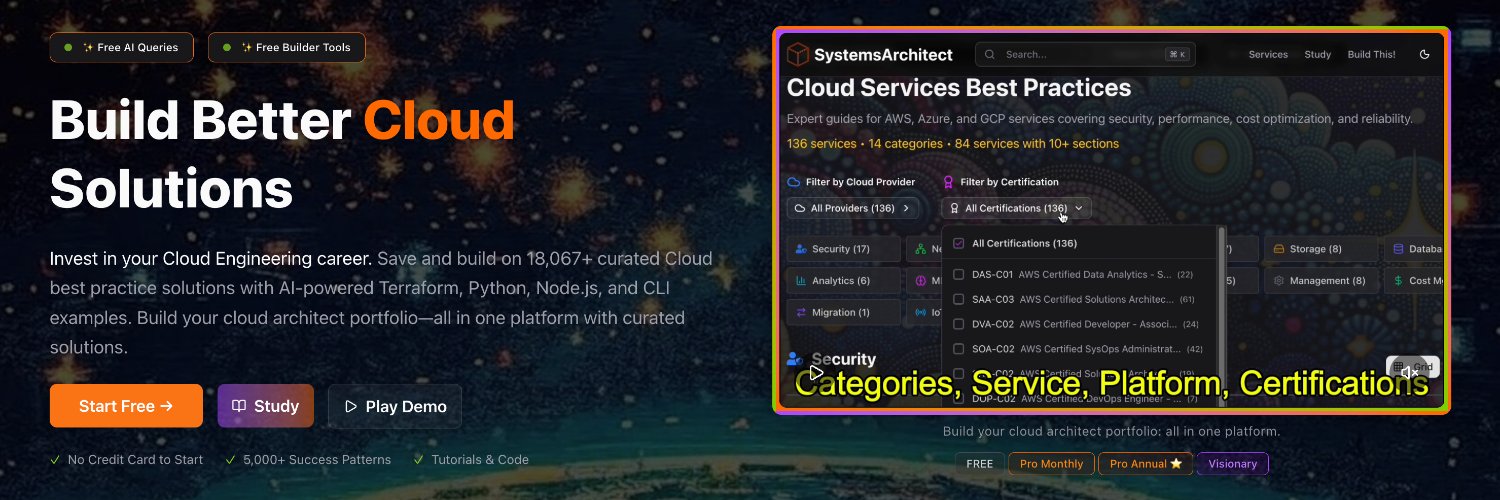Click the Cloud Services Best Practices heading
Image resolution: width=1500 pixels, height=500 pixels.
[x=959, y=88]
